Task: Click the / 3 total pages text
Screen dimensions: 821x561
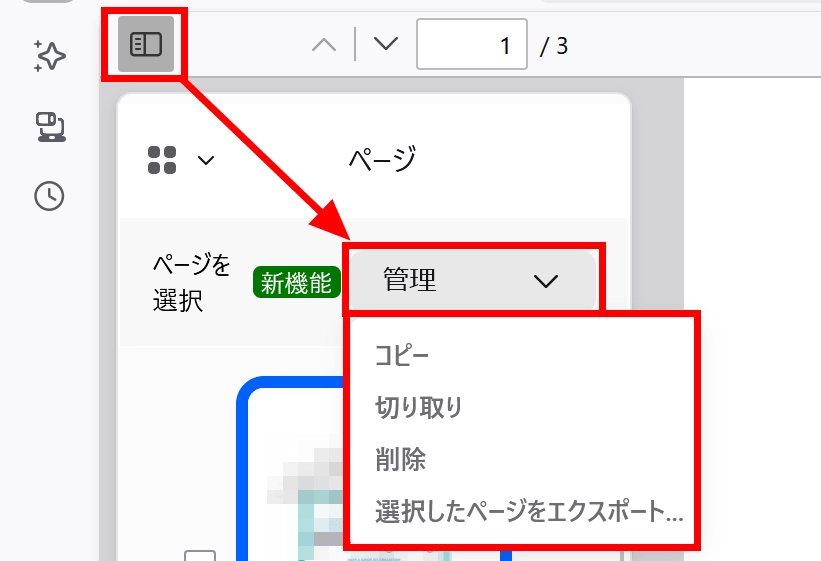Action: point(554,46)
